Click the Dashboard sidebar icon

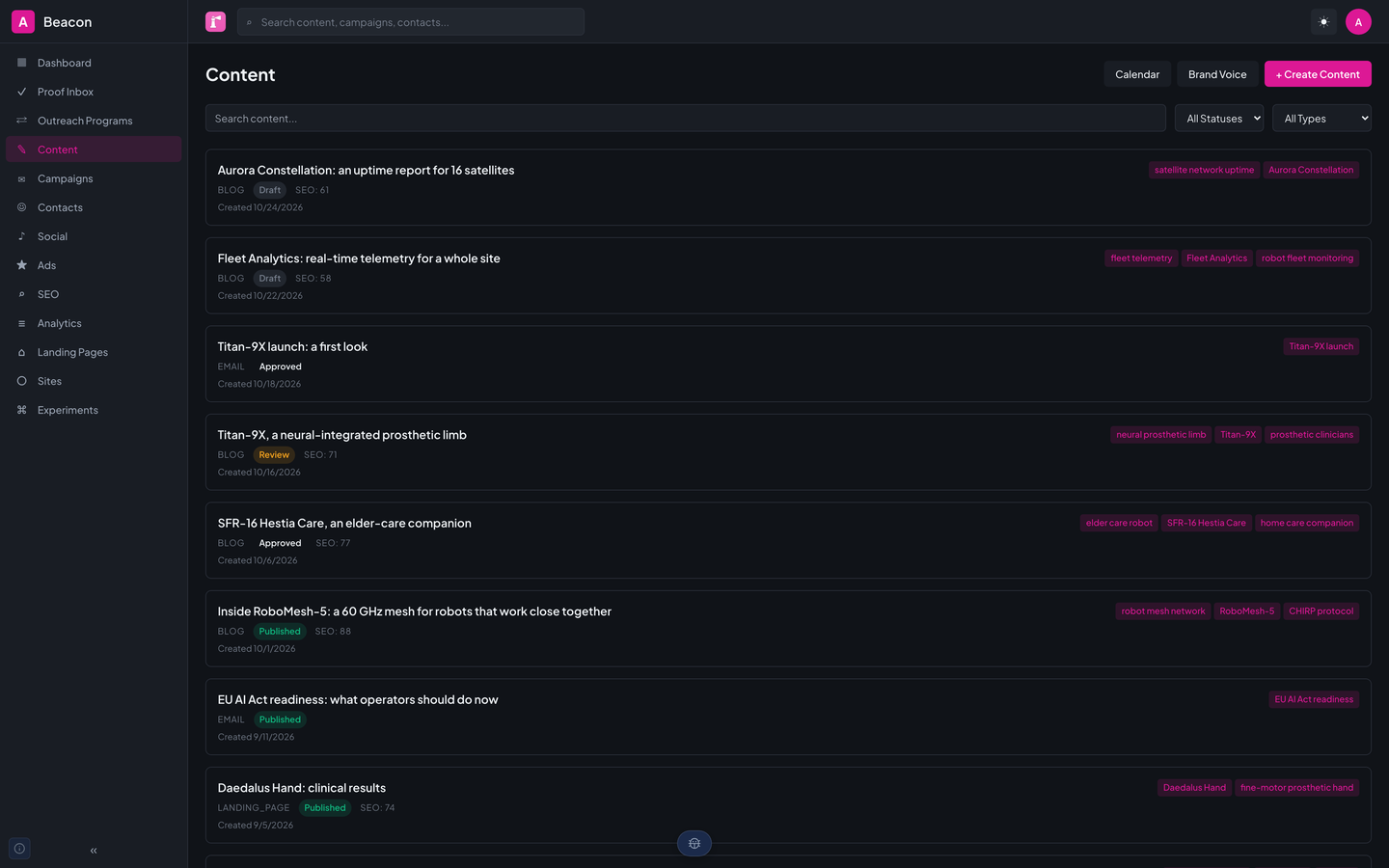pyautogui.click(x=21, y=63)
